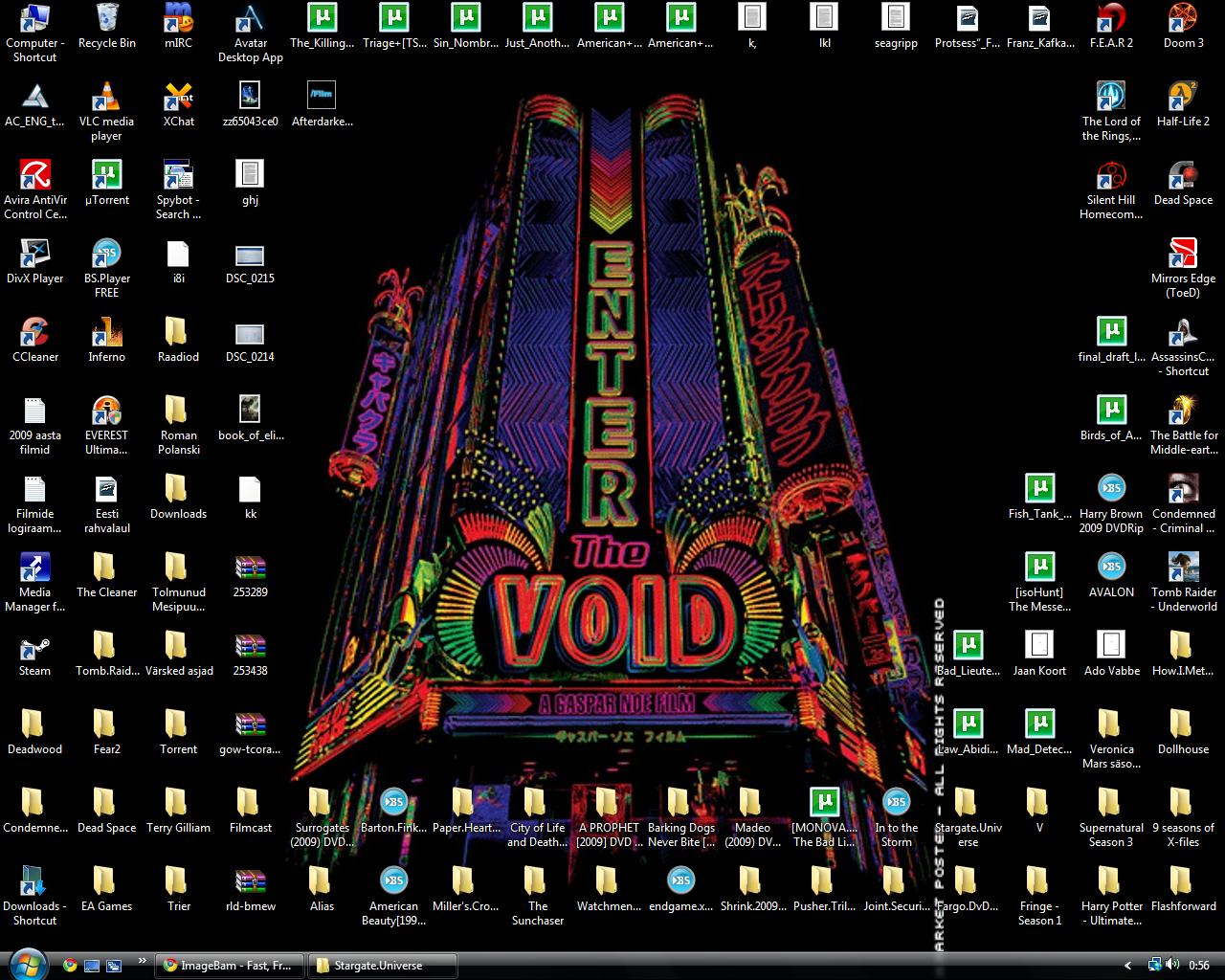Open the µTorrent application shortcut
1225x980 pixels.
coord(106,184)
